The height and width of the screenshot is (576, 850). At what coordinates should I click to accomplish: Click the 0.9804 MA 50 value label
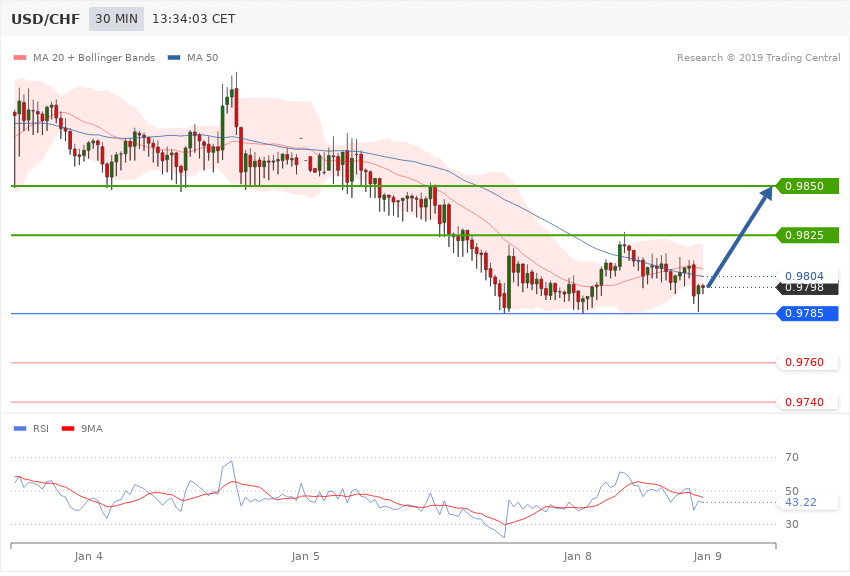(804, 276)
